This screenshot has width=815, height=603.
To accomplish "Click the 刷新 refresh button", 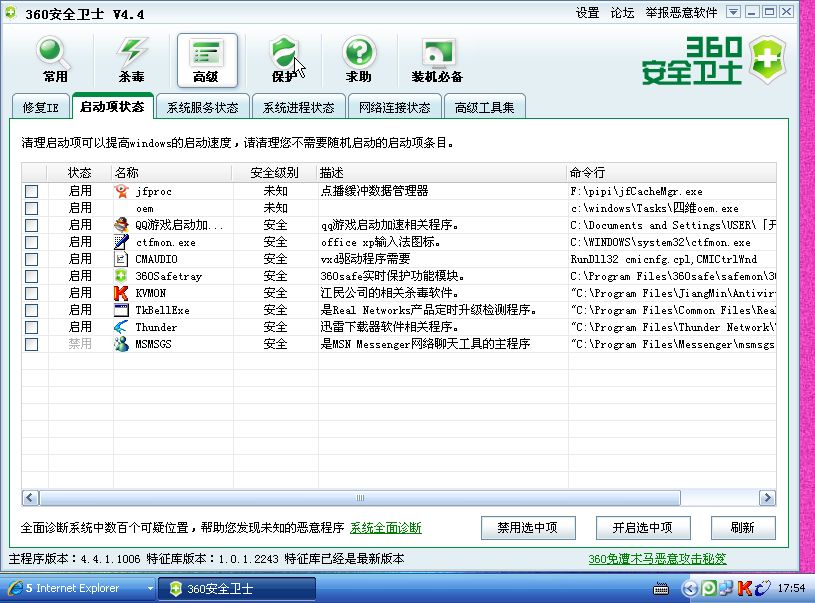I will 743,528.
